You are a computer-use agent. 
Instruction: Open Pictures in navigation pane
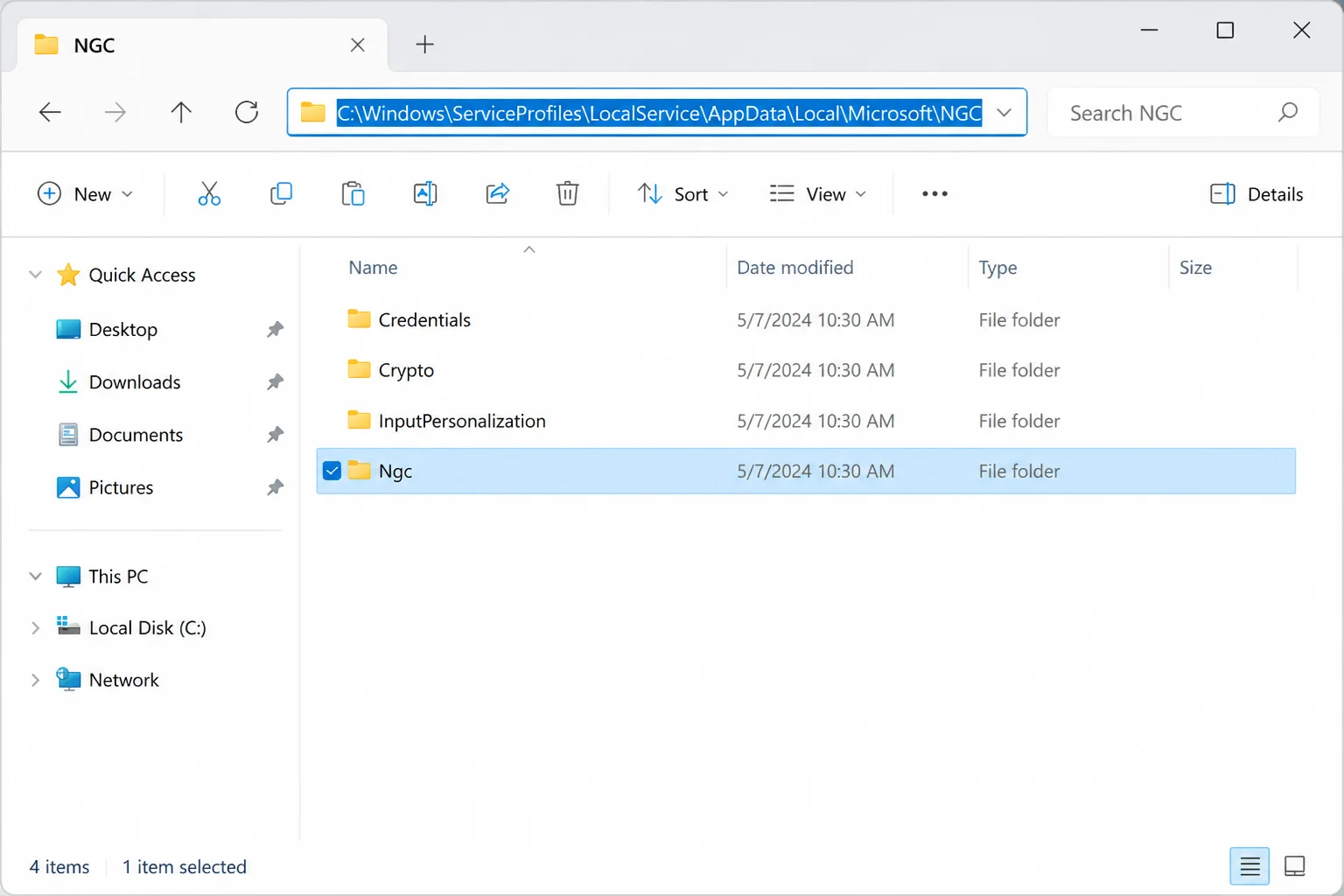pos(121,486)
